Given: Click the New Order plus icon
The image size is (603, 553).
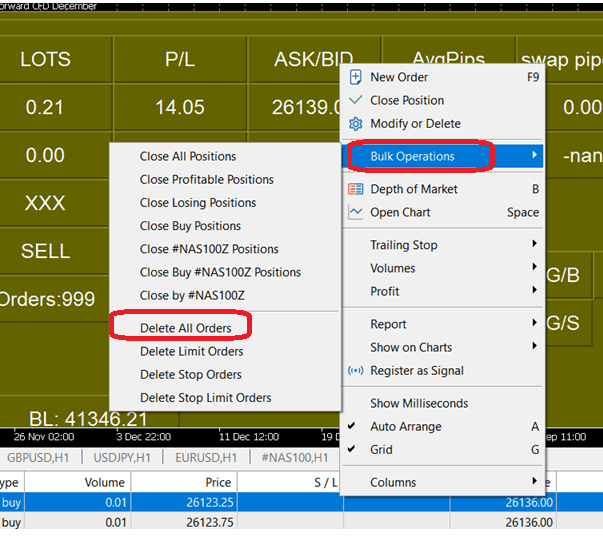Looking at the screenshot, I should click(355, 77).
